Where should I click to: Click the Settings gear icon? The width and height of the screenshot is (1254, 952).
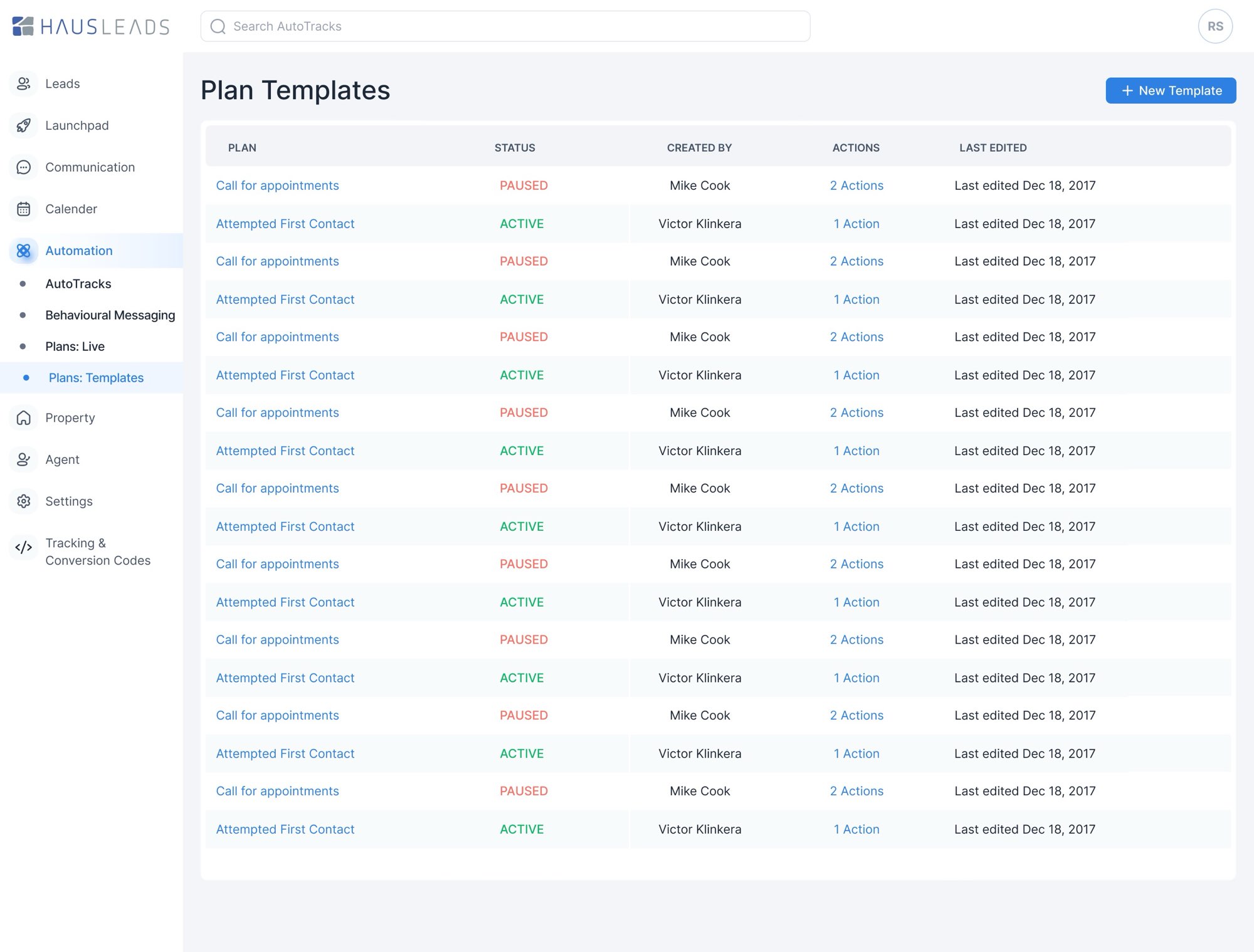[23, 501]
